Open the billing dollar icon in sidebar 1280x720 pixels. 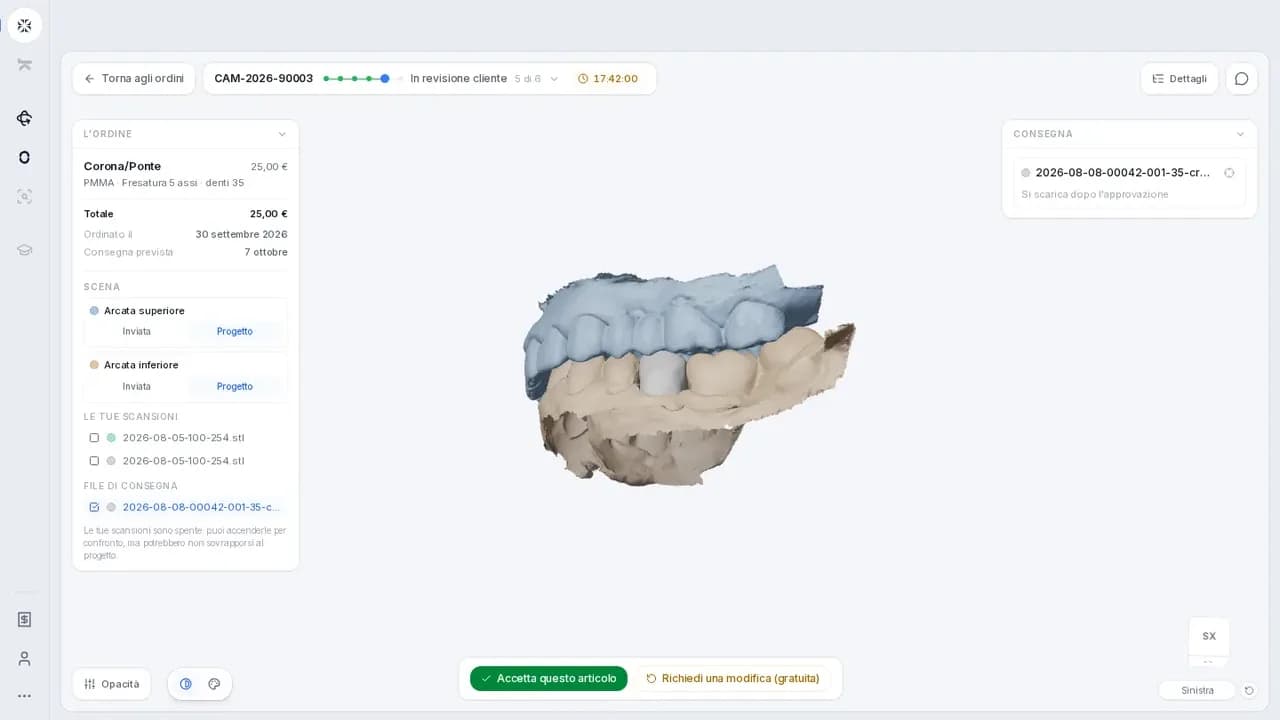pyautogui.click(x=24, y=619)
